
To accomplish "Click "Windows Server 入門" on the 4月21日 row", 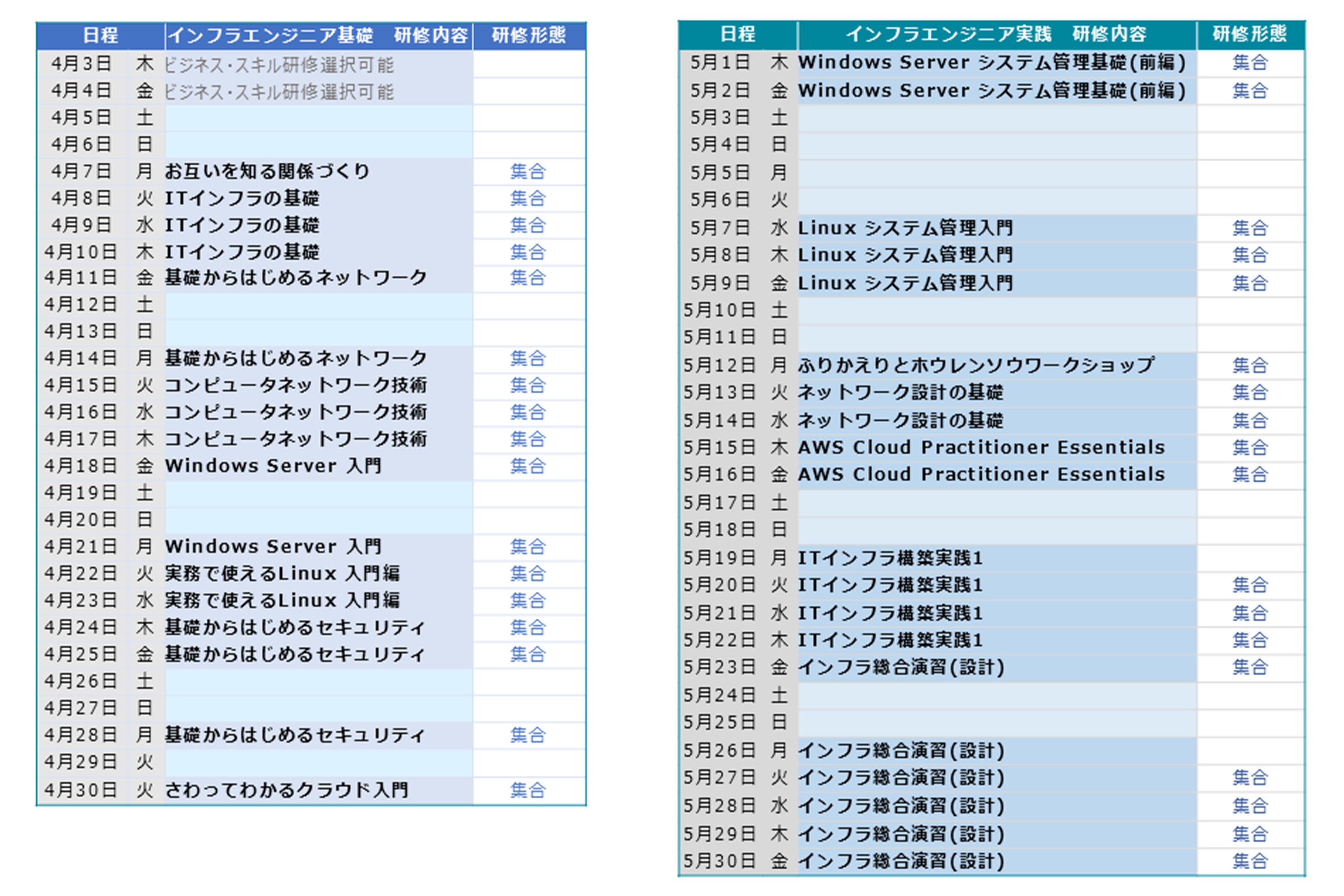I will point(273,547).
